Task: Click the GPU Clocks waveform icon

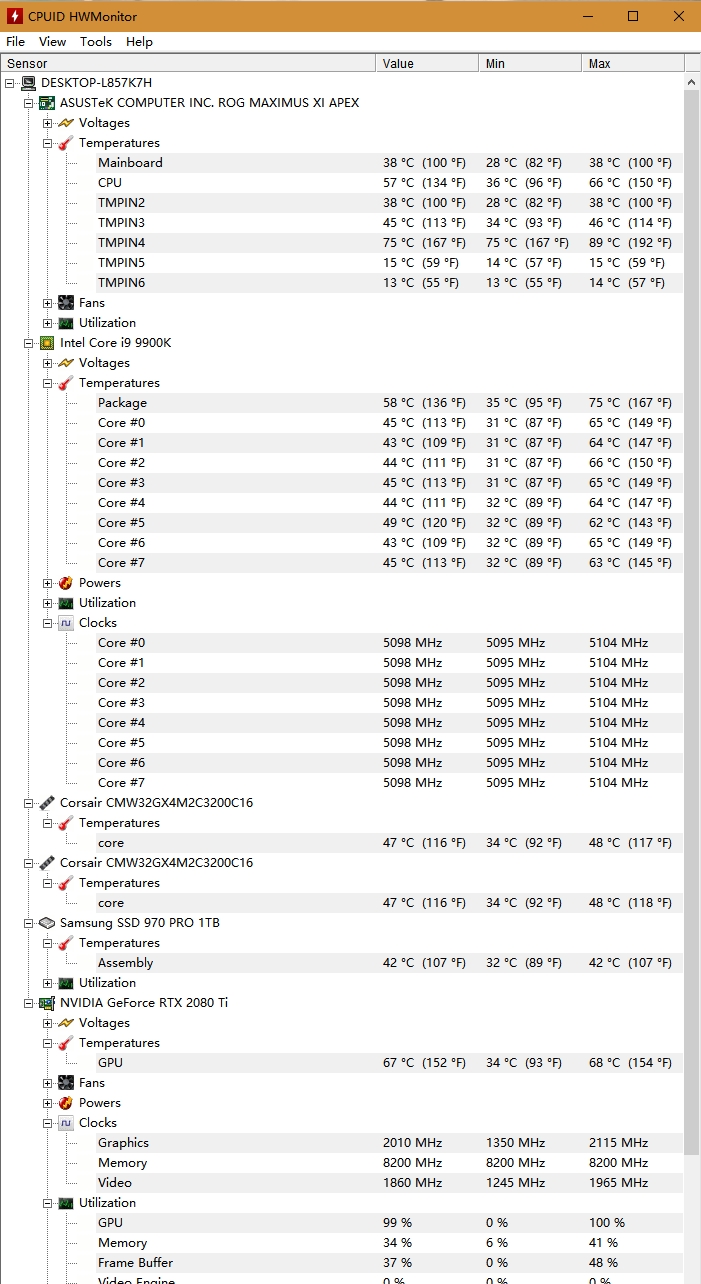Action: coord(66,1123)
